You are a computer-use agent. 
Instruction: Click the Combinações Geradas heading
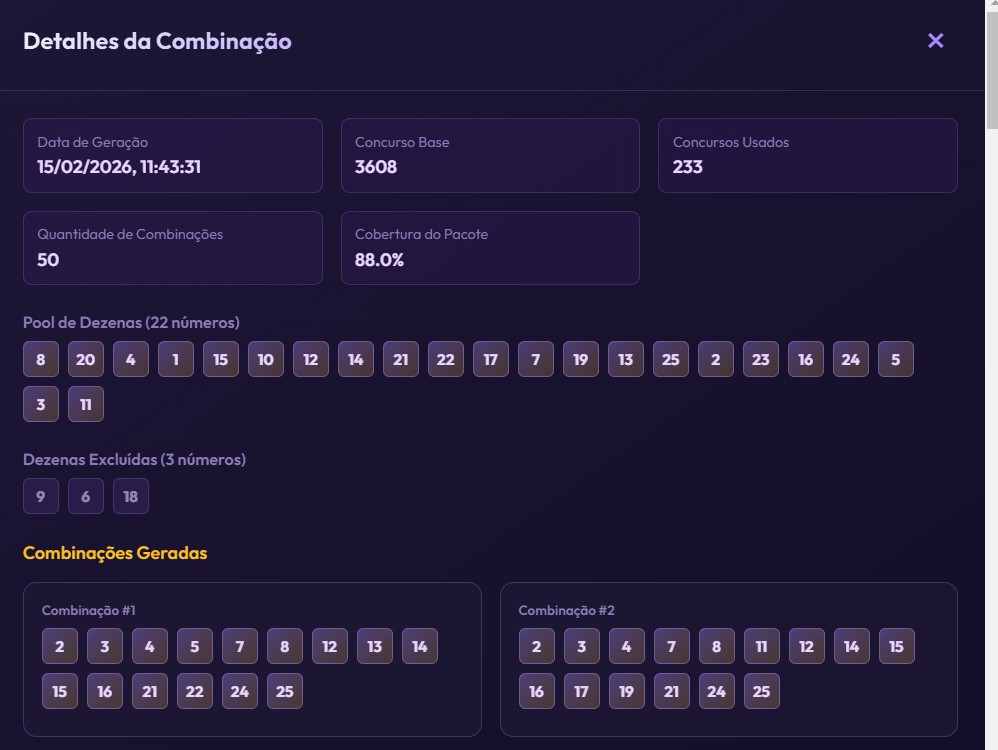(115, 553)
